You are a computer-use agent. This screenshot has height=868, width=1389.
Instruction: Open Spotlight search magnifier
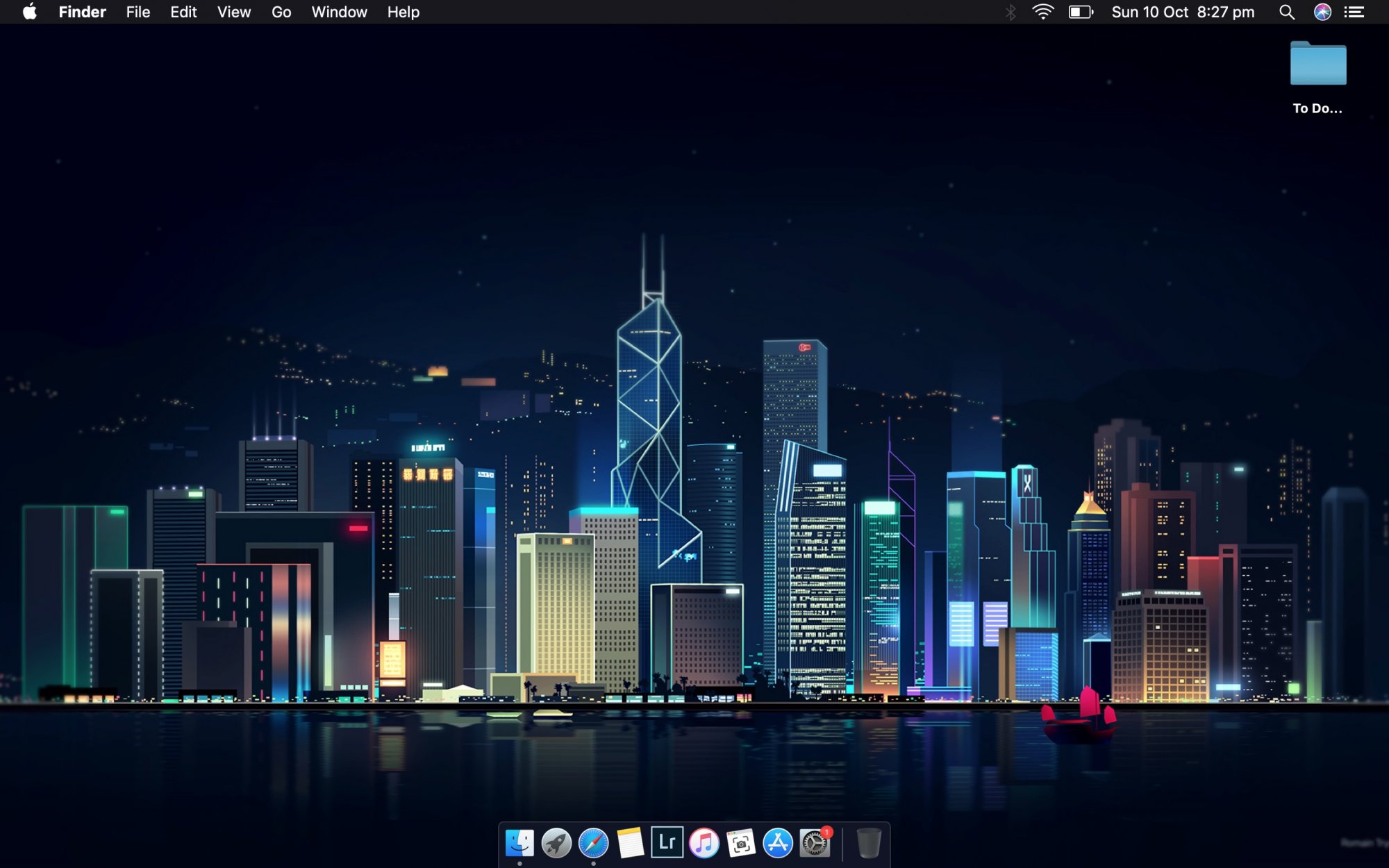pos(1286,12)
